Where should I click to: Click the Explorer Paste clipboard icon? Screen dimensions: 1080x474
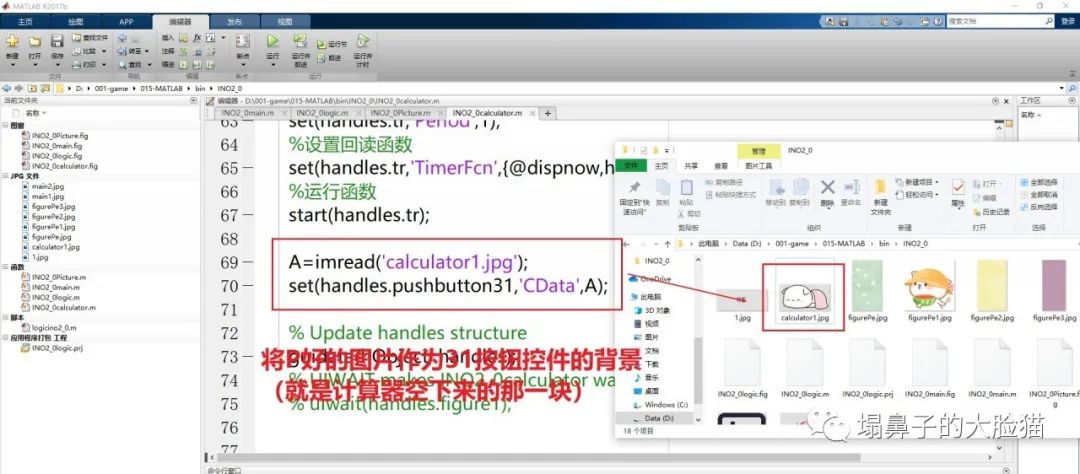(687, 187)
